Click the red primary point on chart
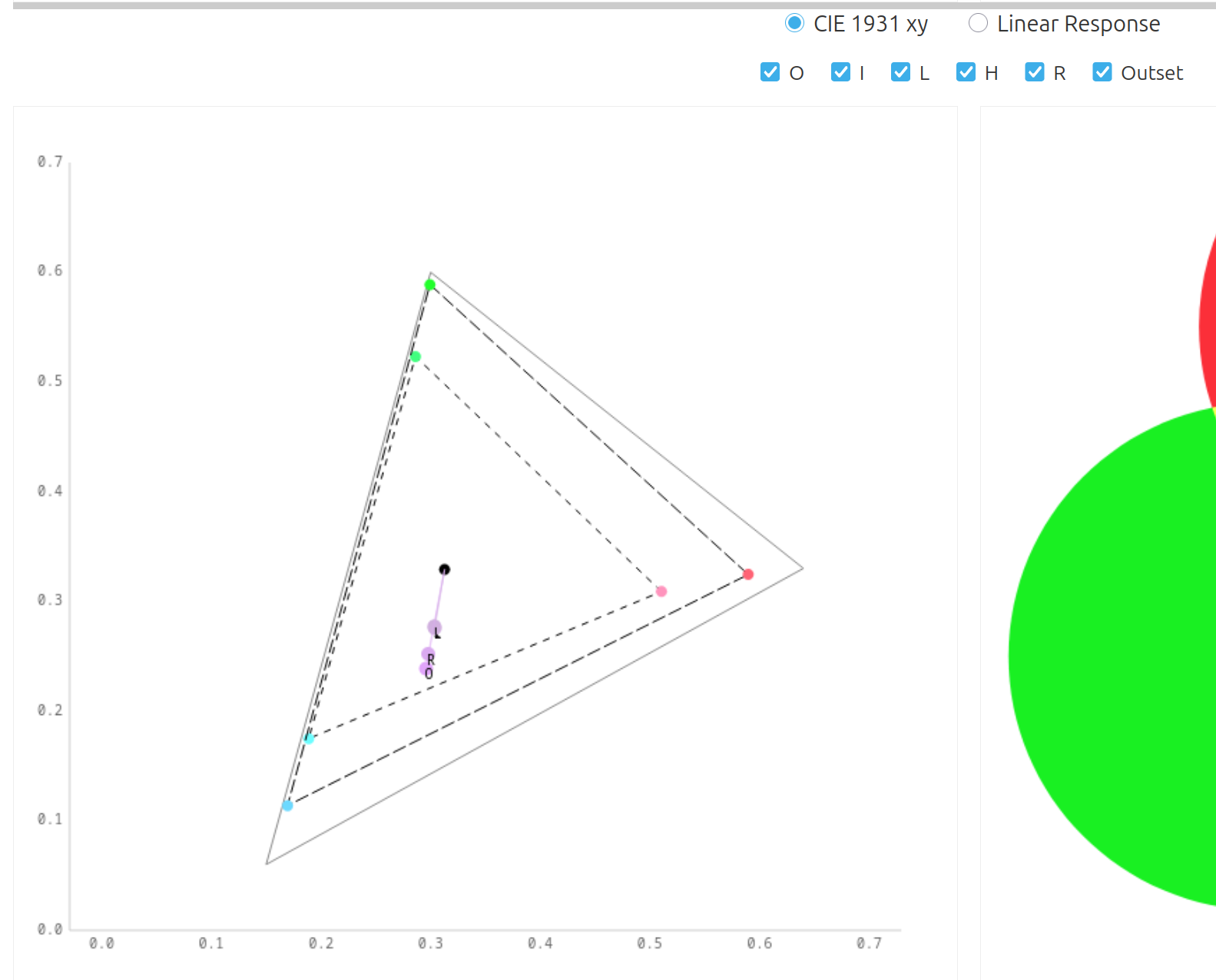 (748, 574)
